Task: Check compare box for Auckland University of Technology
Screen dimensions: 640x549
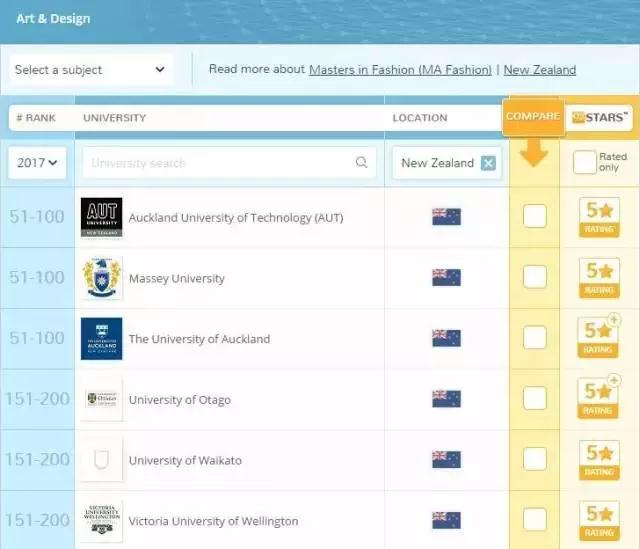Action: 535,216
